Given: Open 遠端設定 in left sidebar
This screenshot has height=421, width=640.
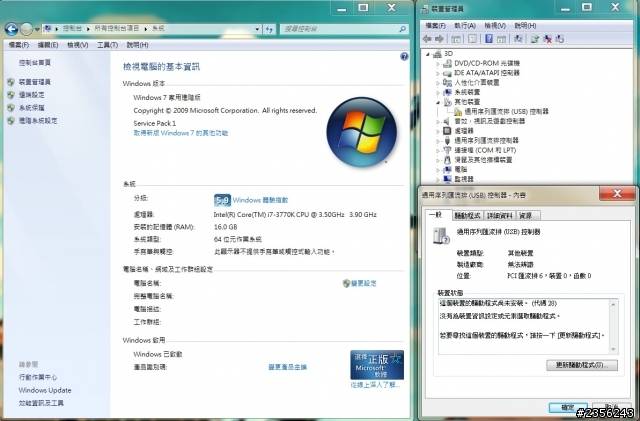Looking at the screenshot, I should tap(31, 95).
